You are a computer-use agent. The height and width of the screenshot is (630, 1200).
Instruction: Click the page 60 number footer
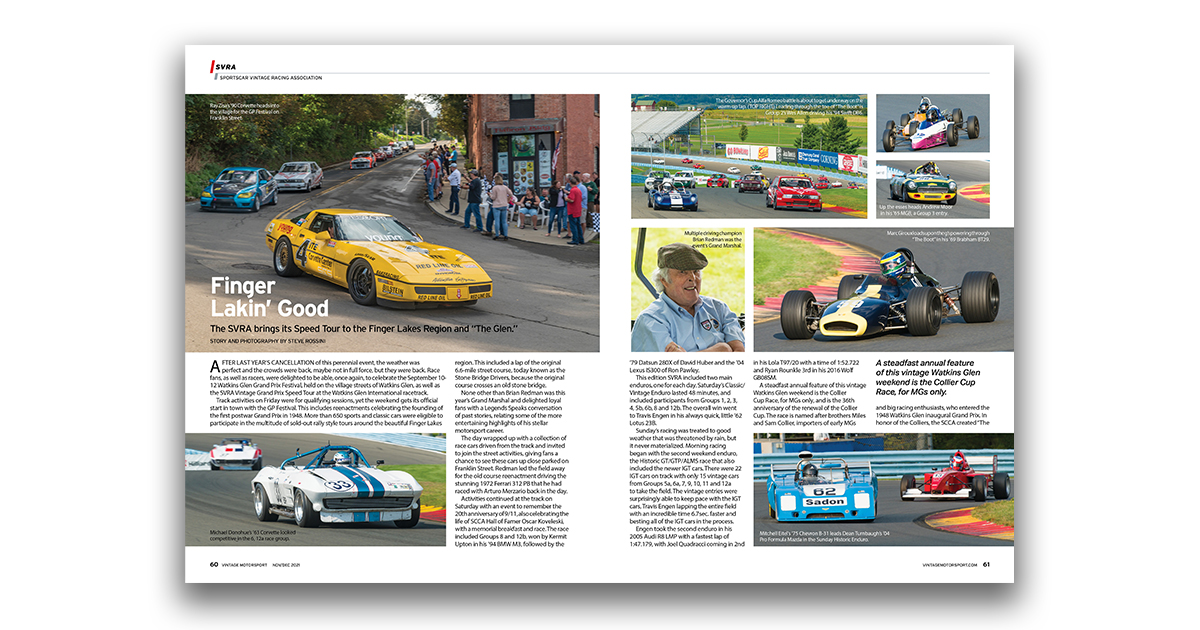coord(214,564)
